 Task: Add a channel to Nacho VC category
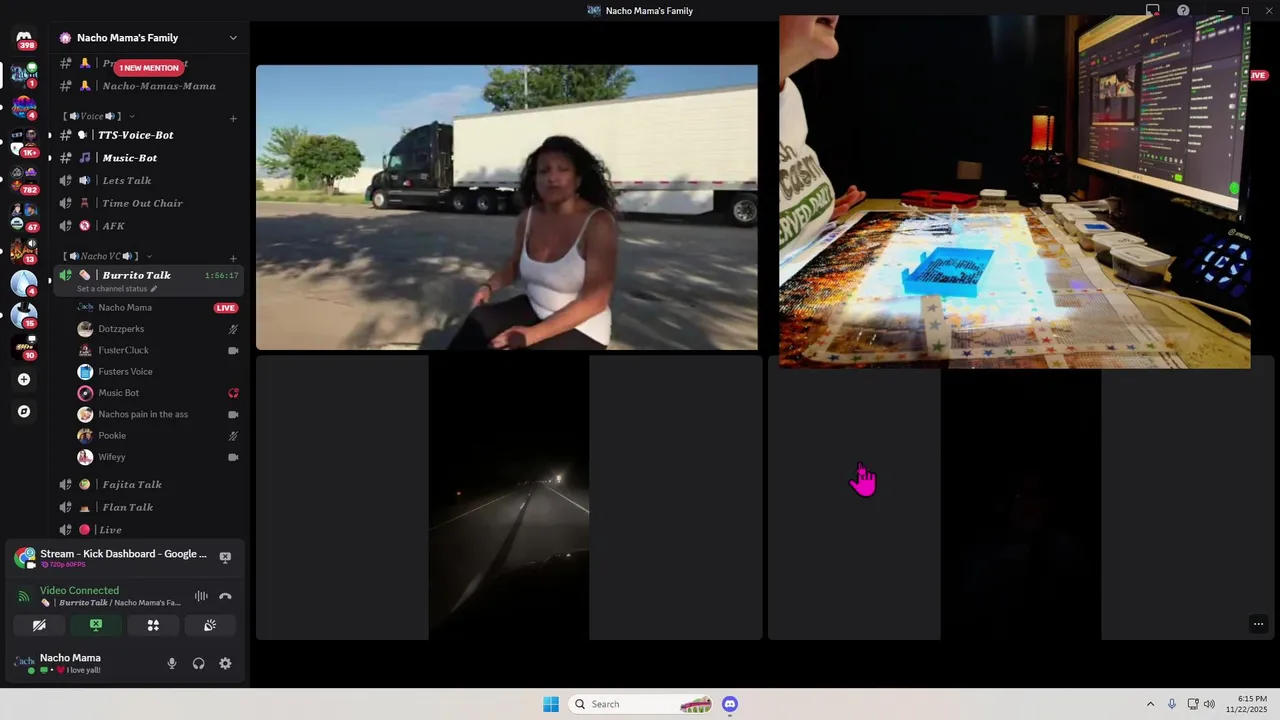click(233, 258)
